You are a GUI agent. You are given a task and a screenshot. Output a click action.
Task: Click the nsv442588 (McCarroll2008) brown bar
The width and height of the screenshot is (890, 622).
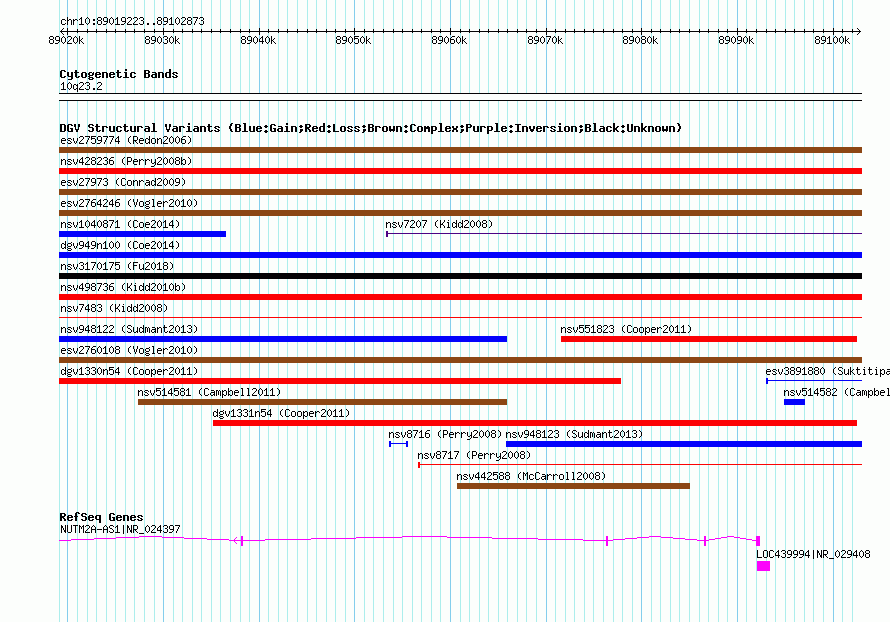click(x=573, y=486)
